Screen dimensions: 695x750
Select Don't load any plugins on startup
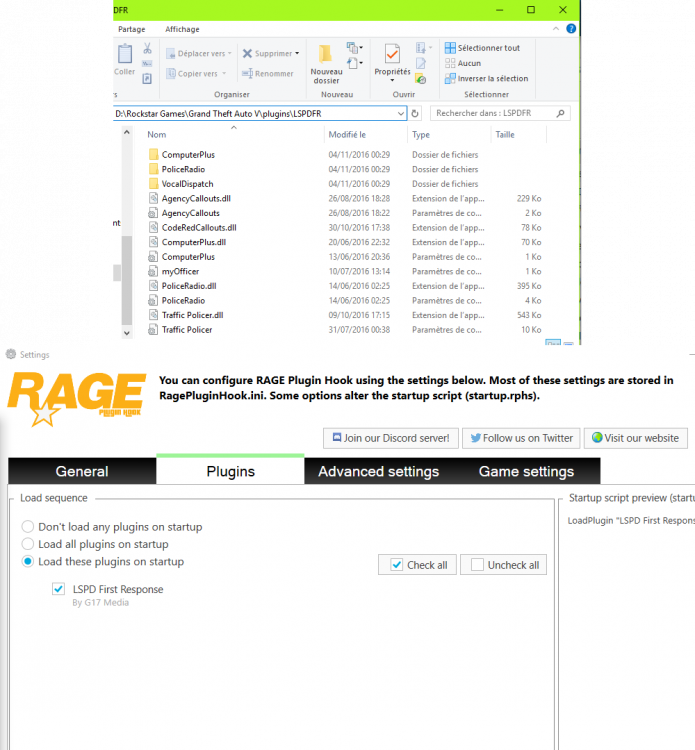tap(28, 527)
